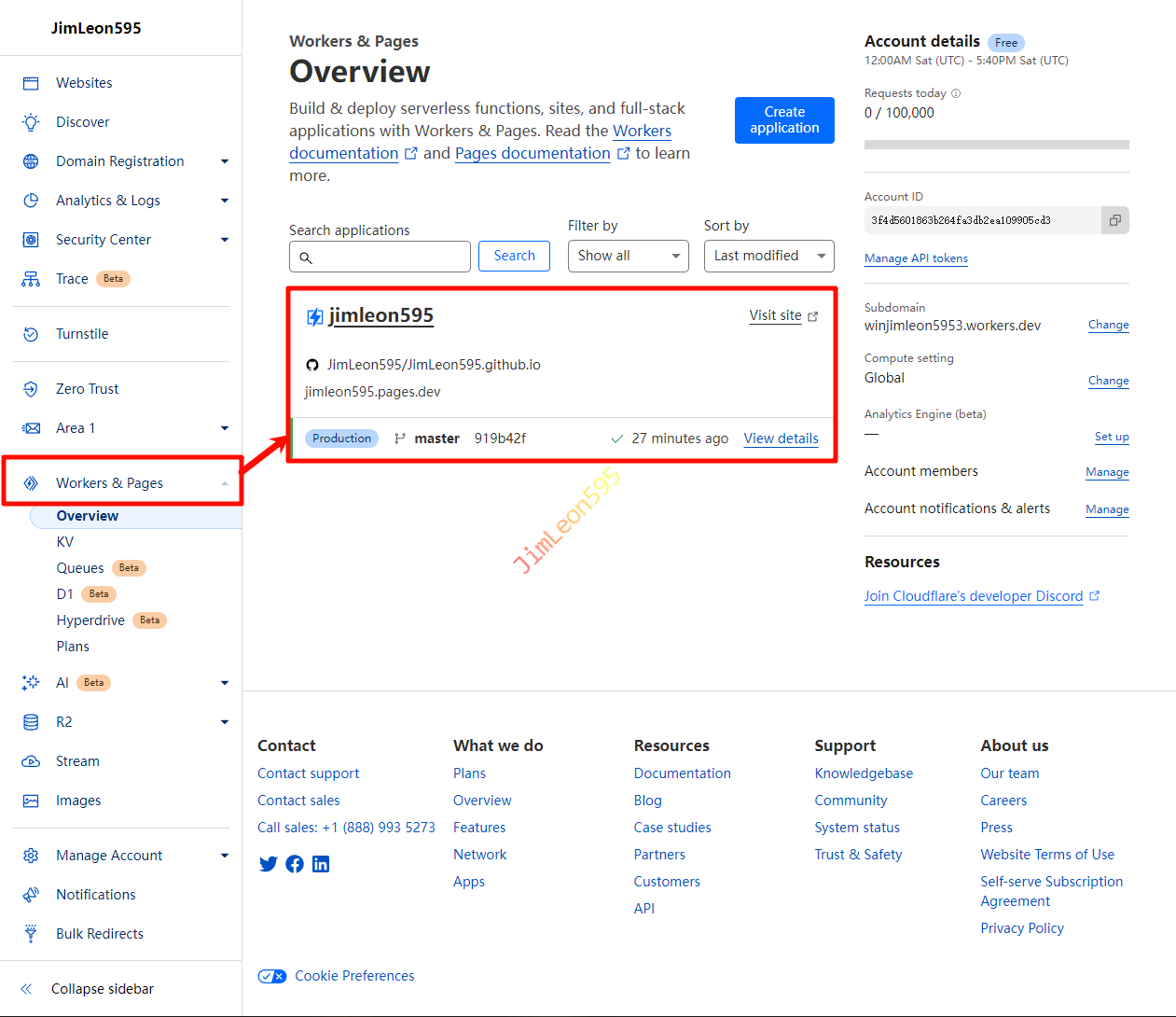Select Hyperdrive in the sidebar
This screenshot has height=1017, width=1176.
pyautogui.click(x=90, y=620)
